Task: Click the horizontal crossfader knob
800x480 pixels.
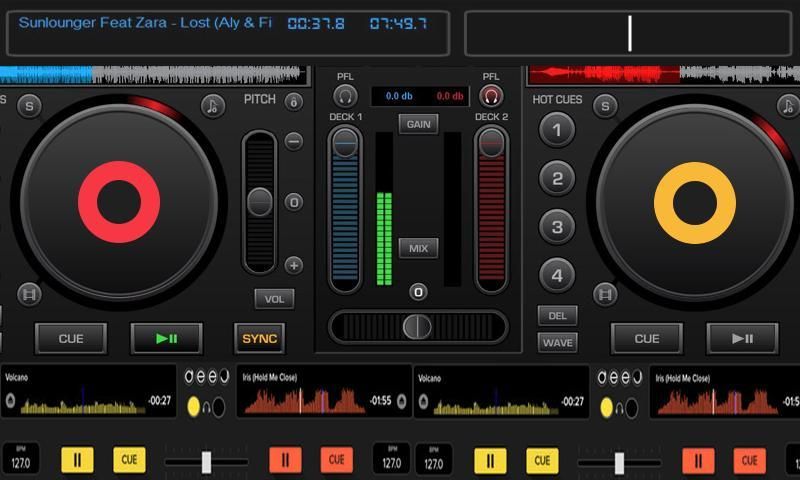Action: (x=417, y=326)
